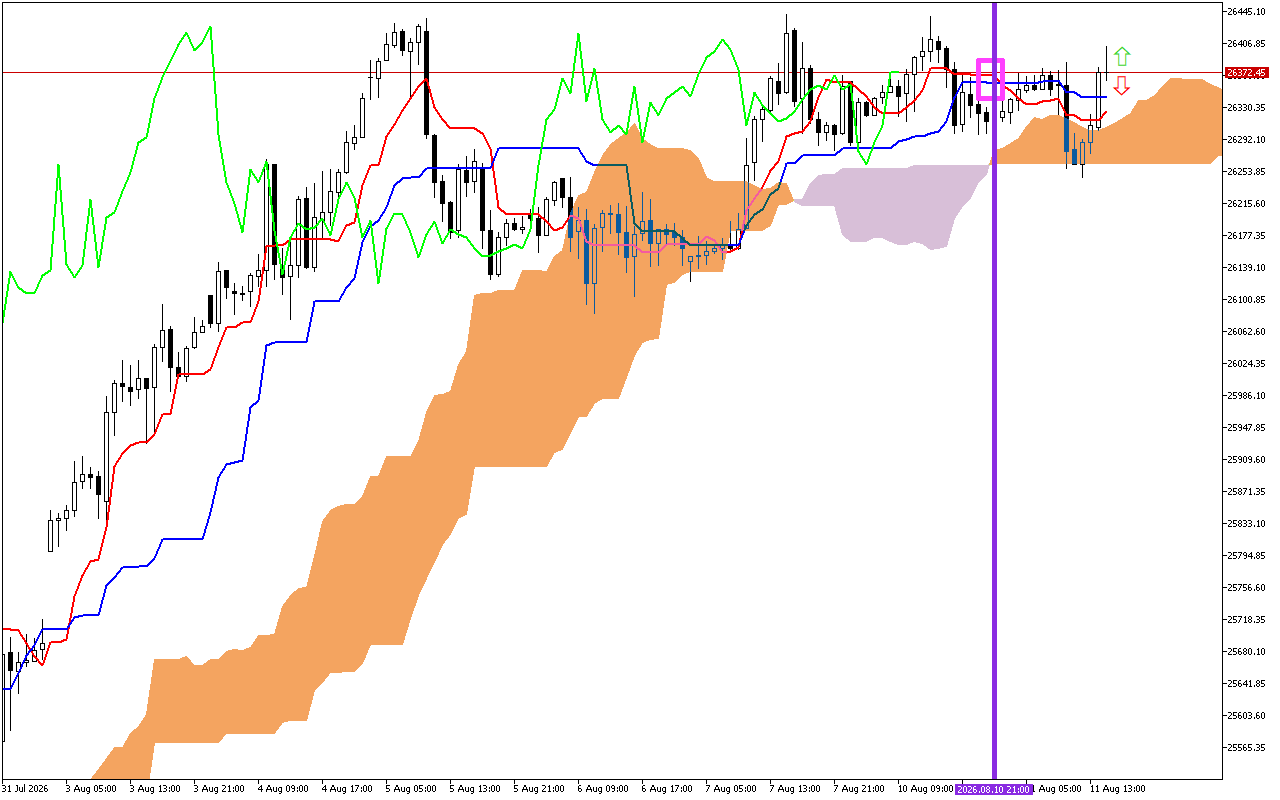Click the 4 Aug 17:00 time label
This screenshot has width=1280, height=800.
[x=347, y=789]
